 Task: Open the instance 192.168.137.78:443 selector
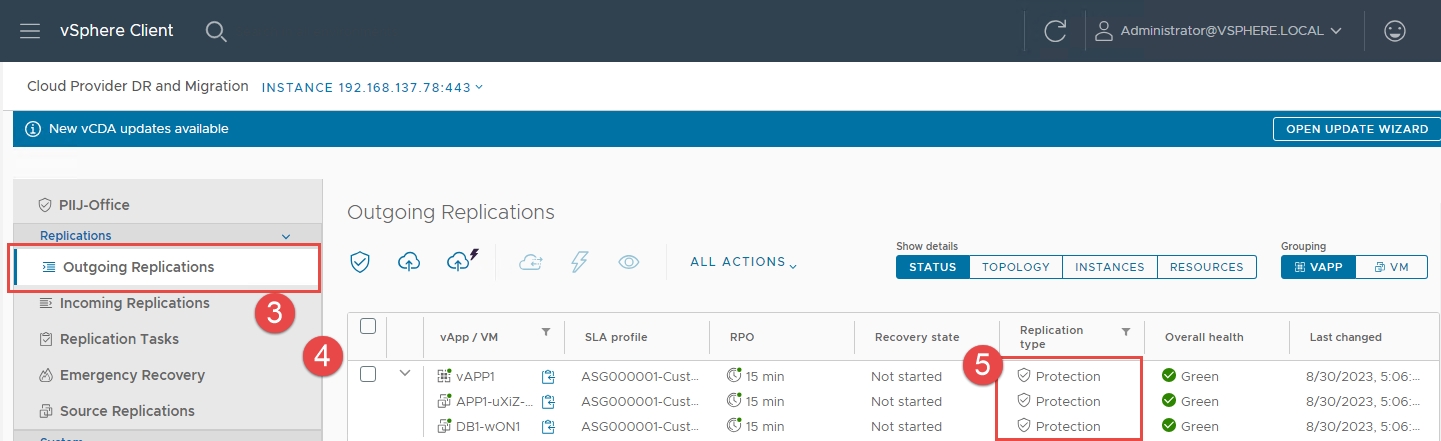[x=372, y=87]
